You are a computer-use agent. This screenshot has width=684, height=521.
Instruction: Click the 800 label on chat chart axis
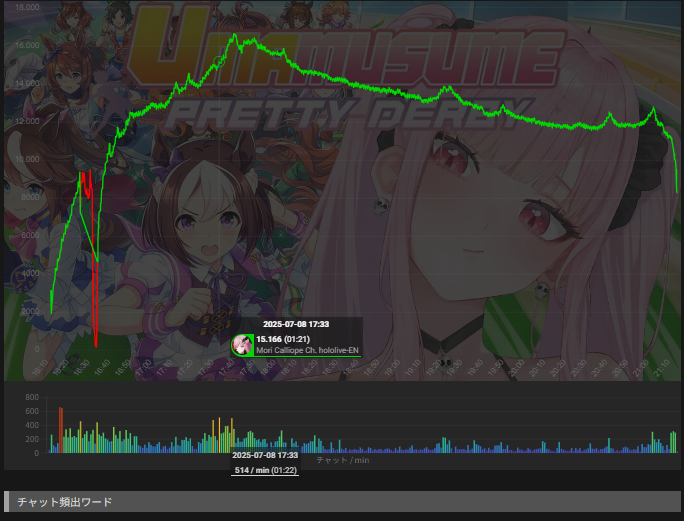pos(32,398)
